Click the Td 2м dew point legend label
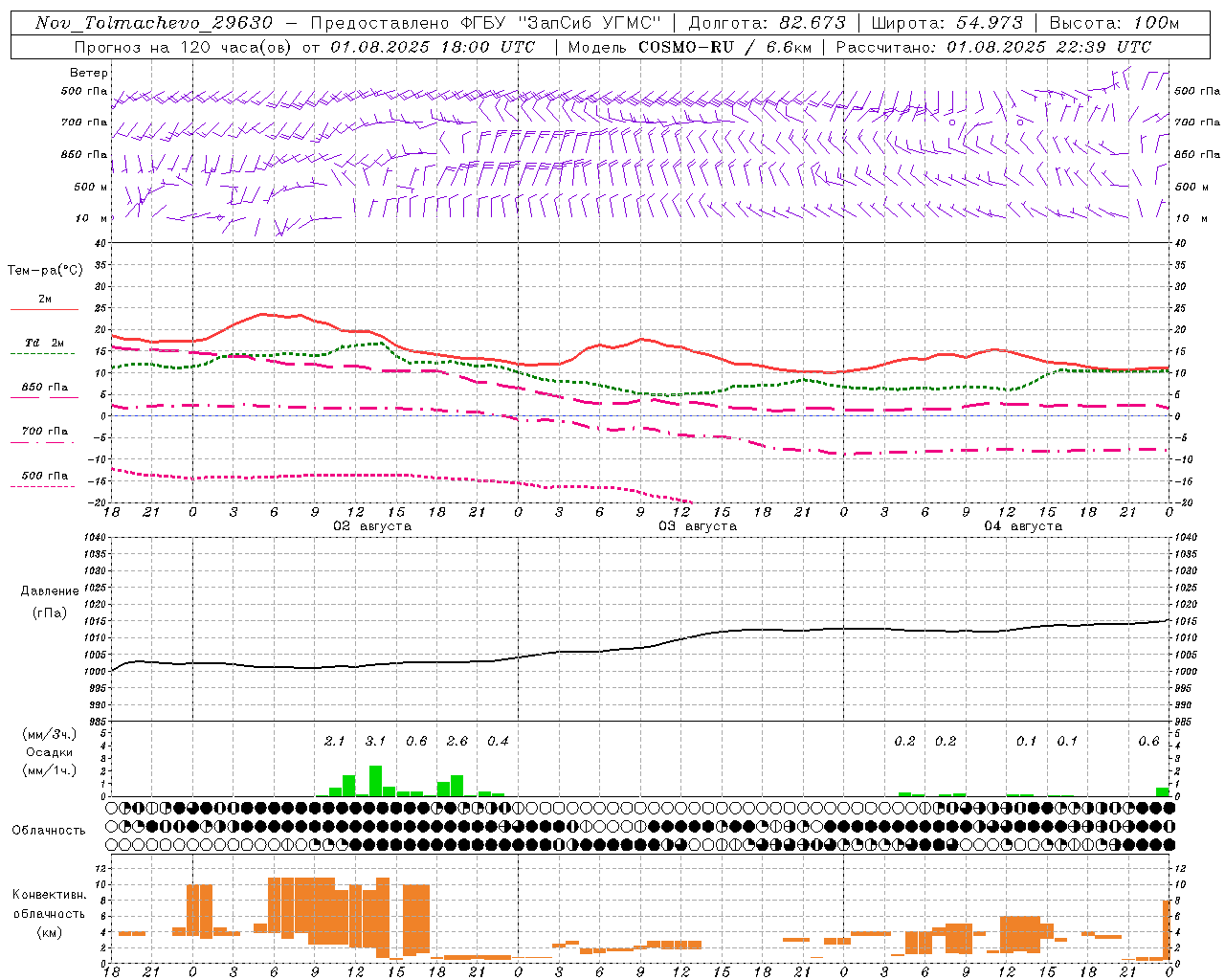The width and height of the screenshot is (1225, 980). point(45,343)
